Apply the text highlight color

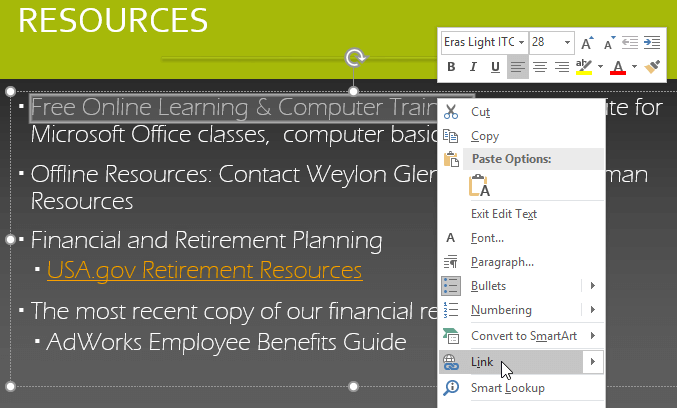tap(584, 67)
